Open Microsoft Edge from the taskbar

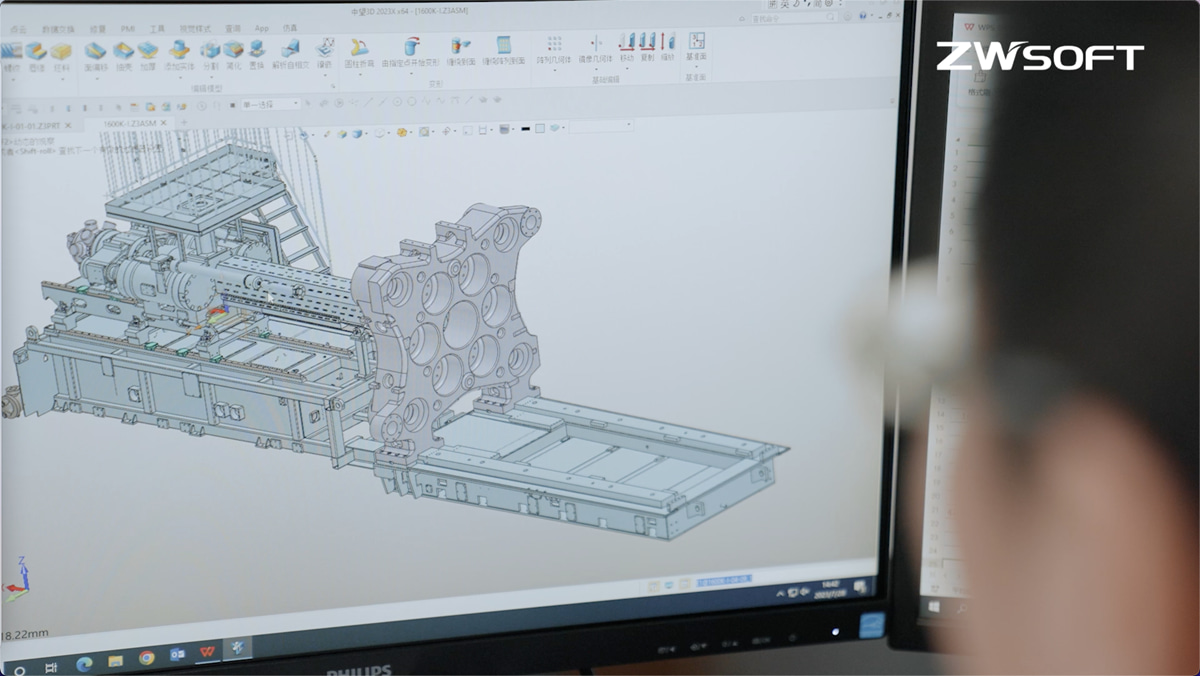point(85,662)
